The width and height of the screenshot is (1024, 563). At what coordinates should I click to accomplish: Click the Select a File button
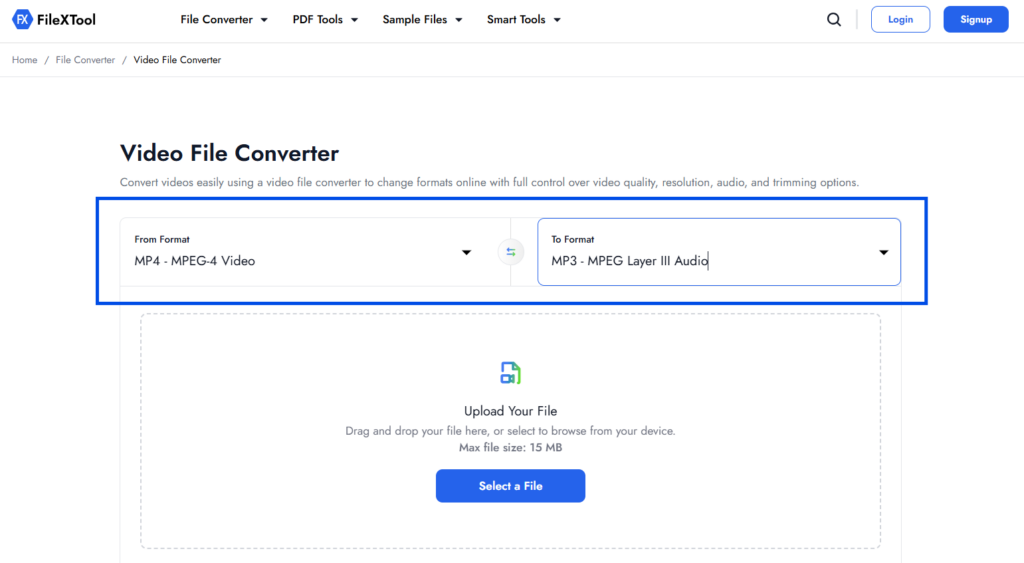coord(511,486)
